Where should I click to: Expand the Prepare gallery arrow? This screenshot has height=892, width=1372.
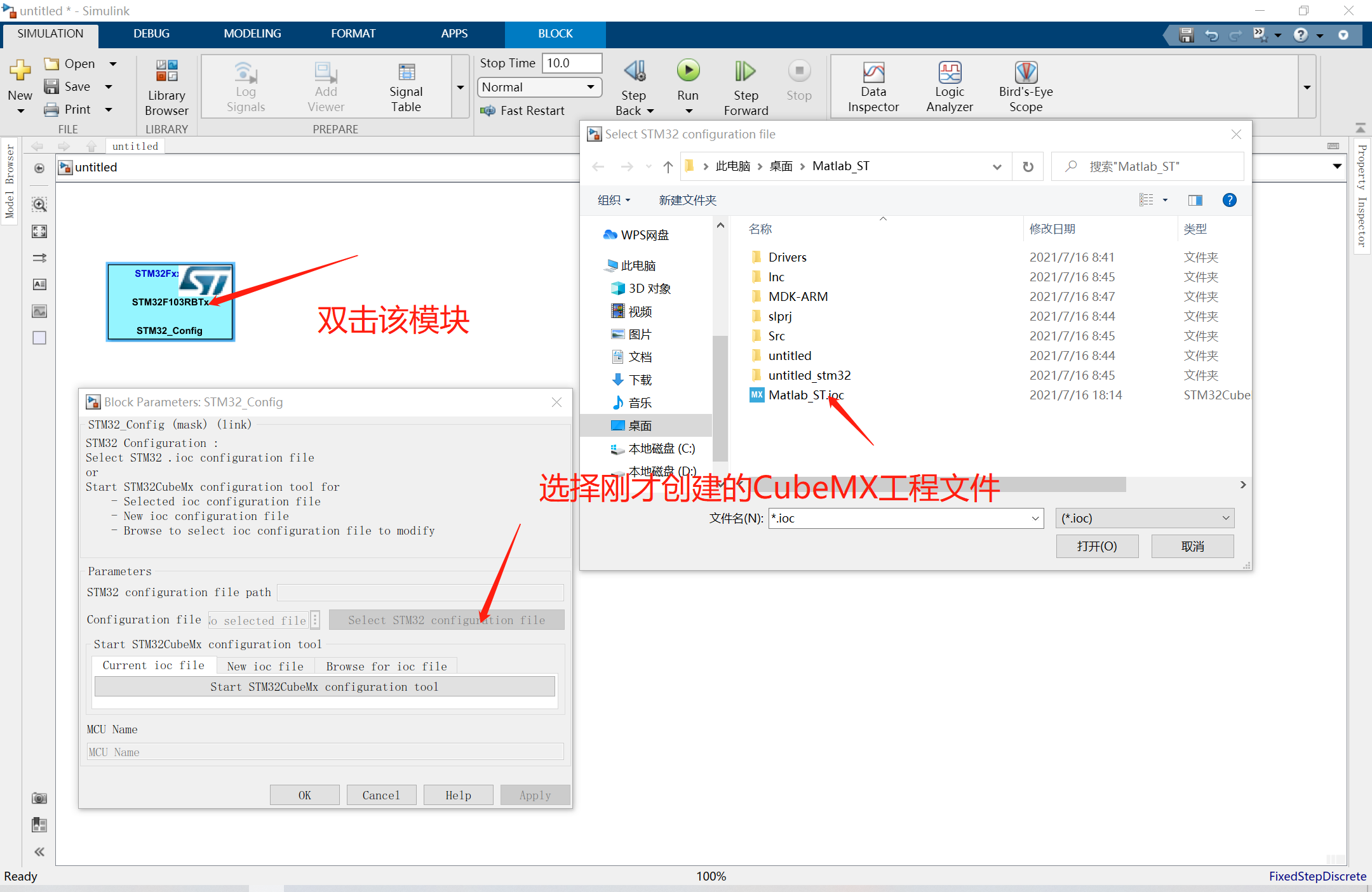click(461, 87)
